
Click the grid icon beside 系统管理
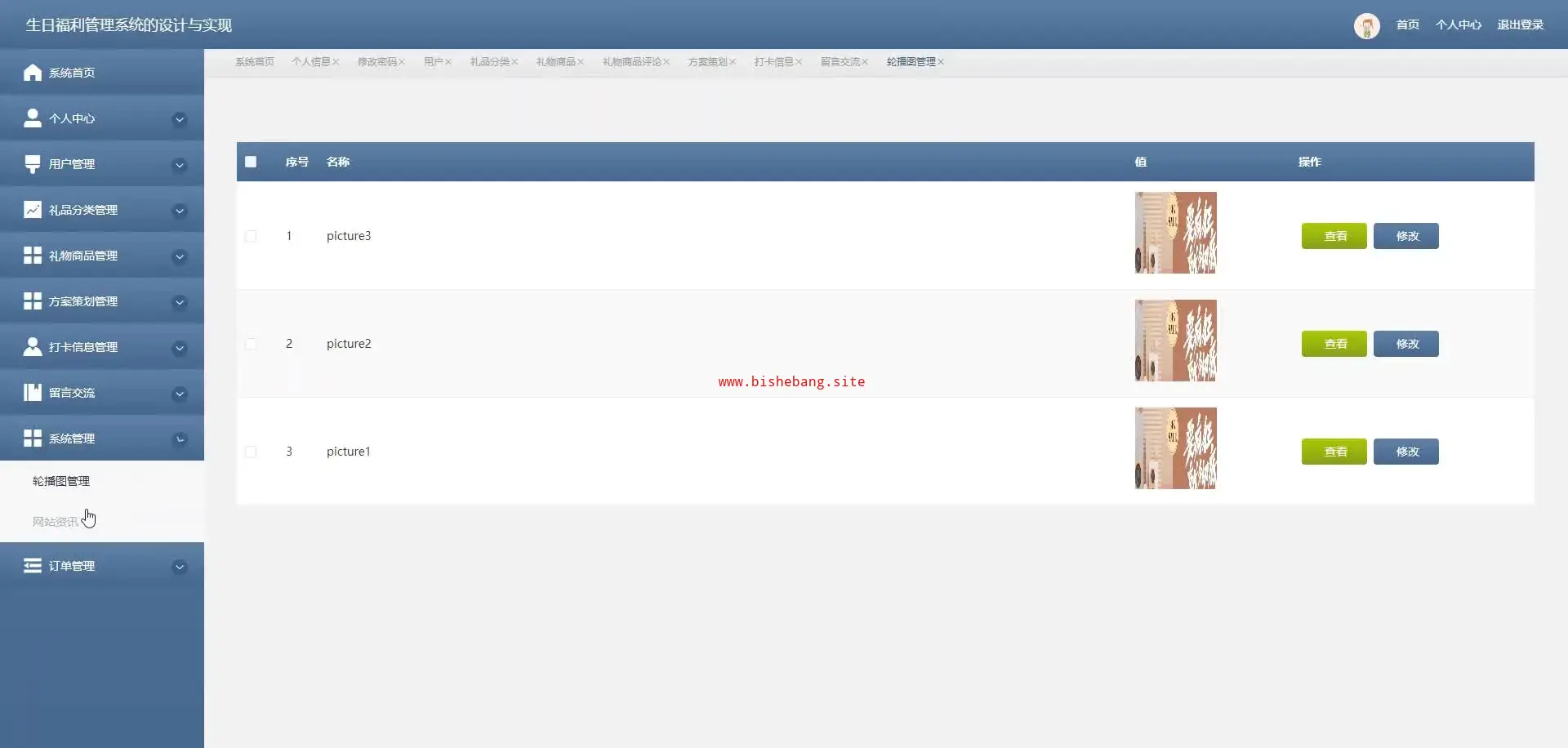tap(33, 439)
